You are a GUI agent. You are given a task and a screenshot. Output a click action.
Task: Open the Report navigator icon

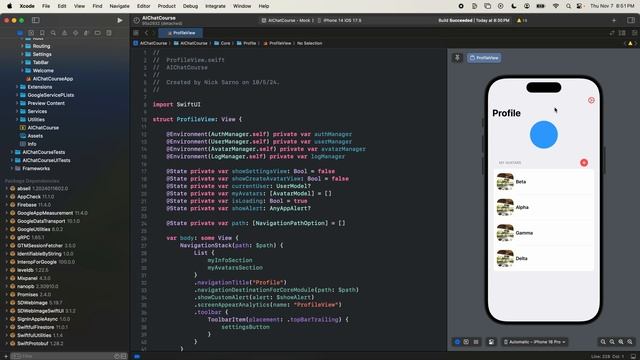pyautogui.click(x=109, y=33)
